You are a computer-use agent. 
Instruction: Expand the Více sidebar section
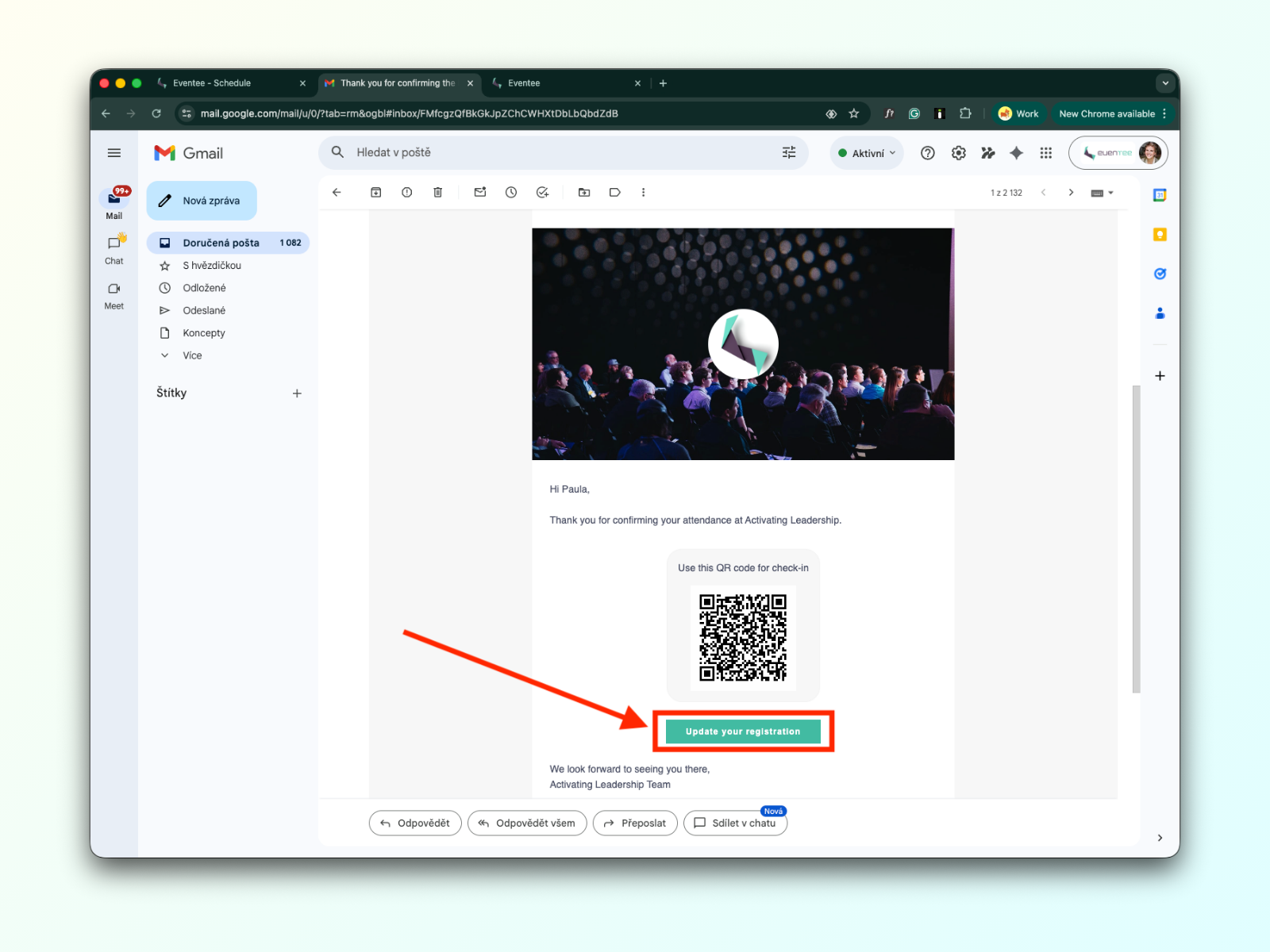(x=192, y=355)
